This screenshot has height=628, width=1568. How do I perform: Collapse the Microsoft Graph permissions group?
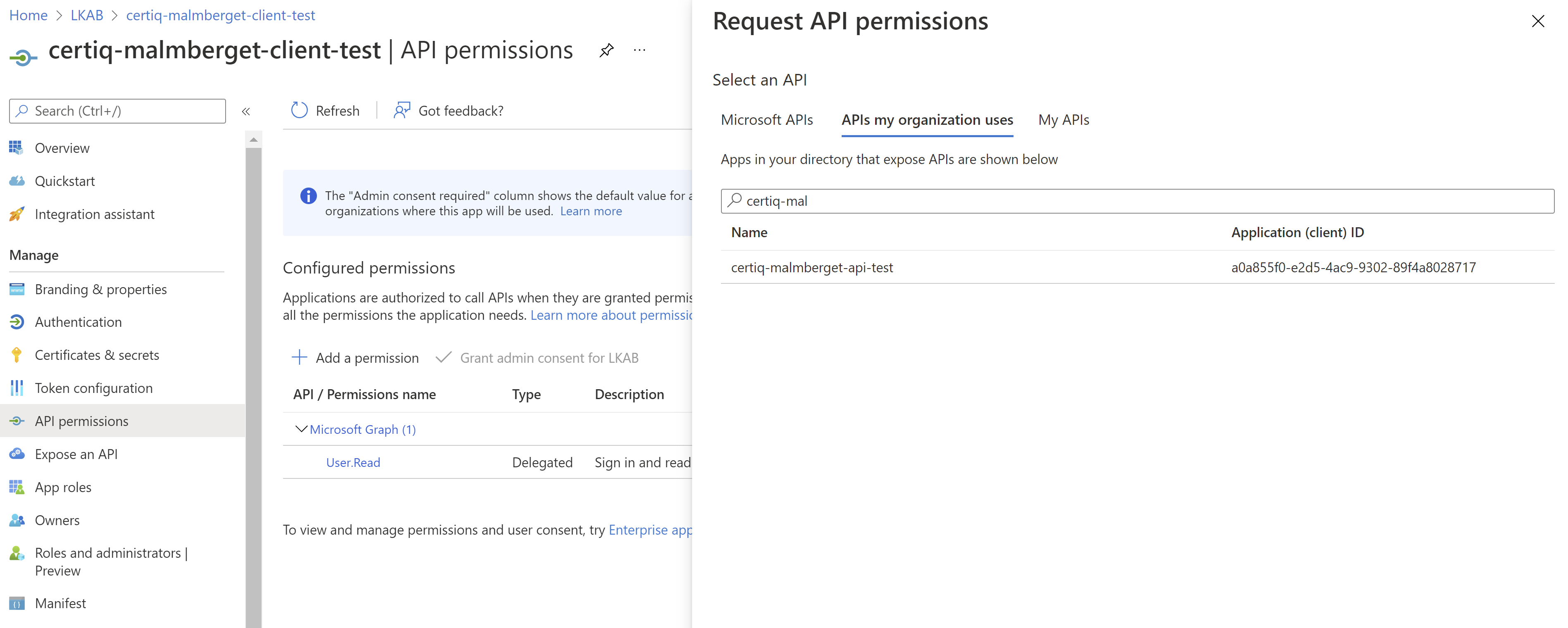pos(301,429)
